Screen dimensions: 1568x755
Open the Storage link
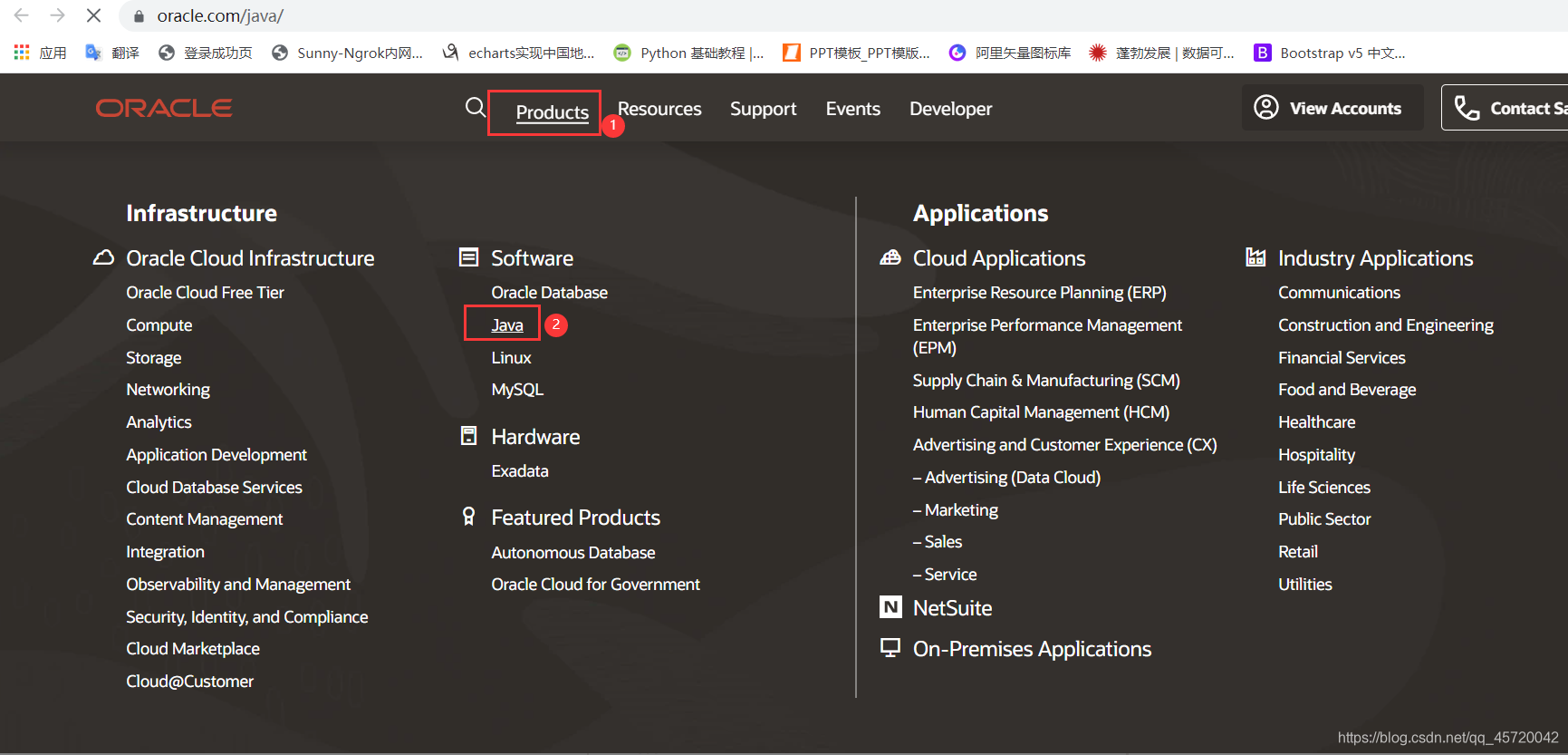[154, 357]
